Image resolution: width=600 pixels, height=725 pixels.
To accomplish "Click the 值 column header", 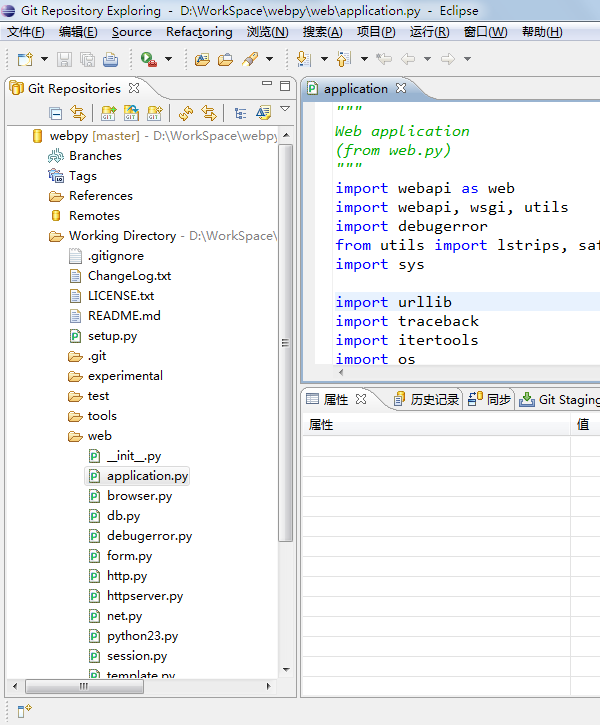I will tap(585, 424).
